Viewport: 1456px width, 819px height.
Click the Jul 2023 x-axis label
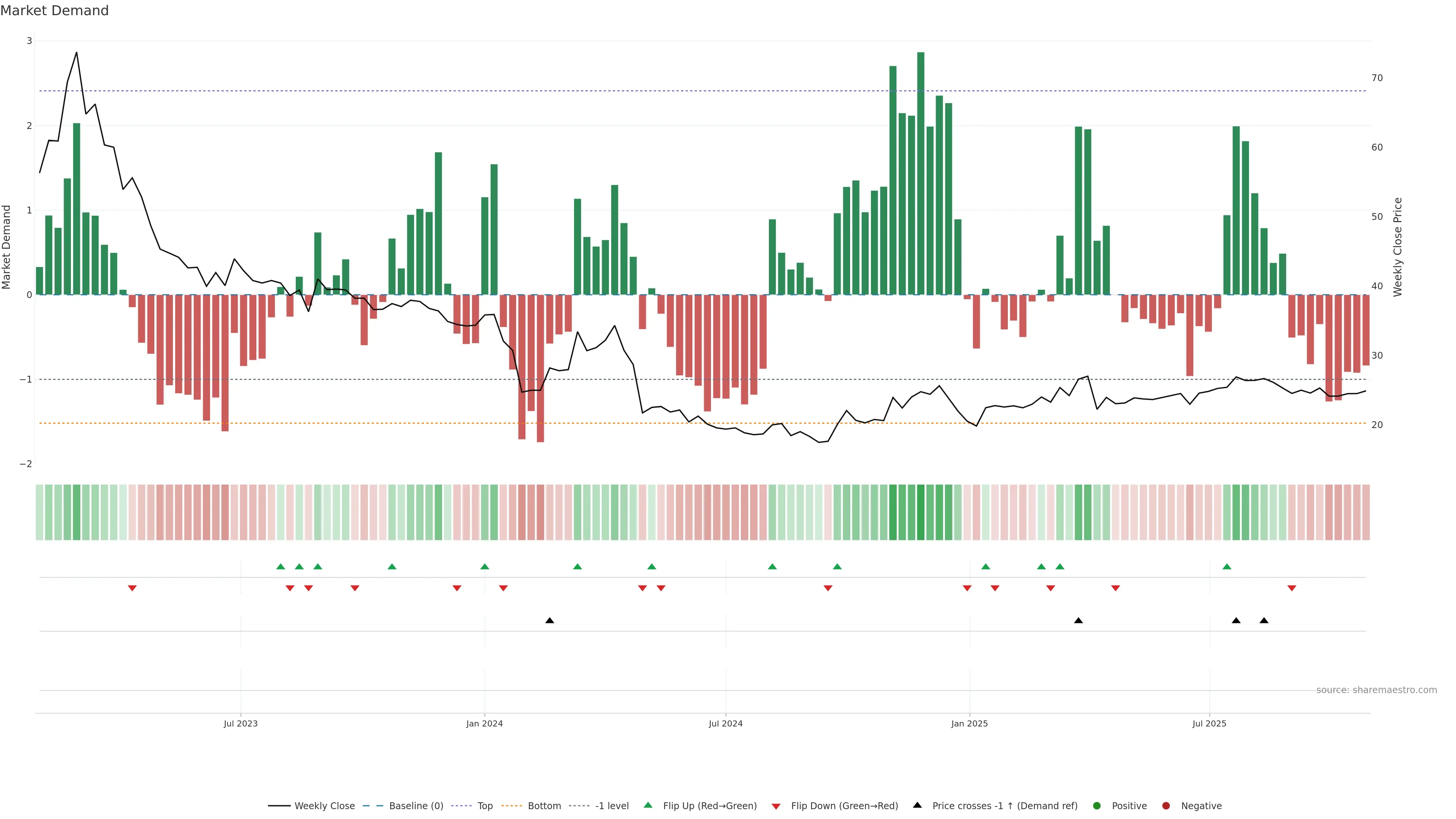(240, 723)
